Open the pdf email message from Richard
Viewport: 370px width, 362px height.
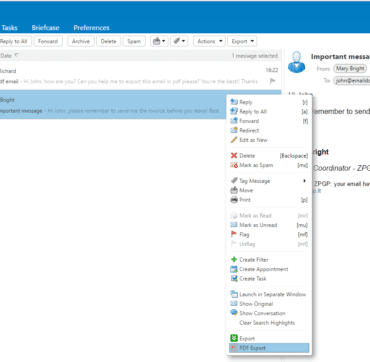coord(140,76)
